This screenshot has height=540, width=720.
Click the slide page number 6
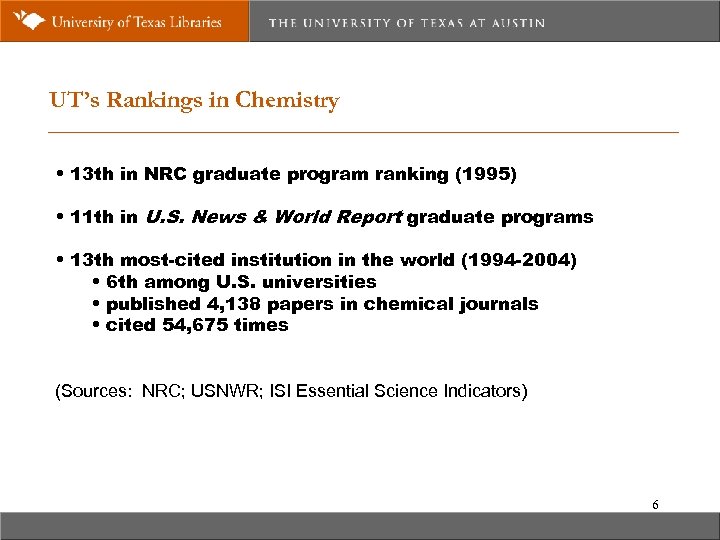point(655,505)
